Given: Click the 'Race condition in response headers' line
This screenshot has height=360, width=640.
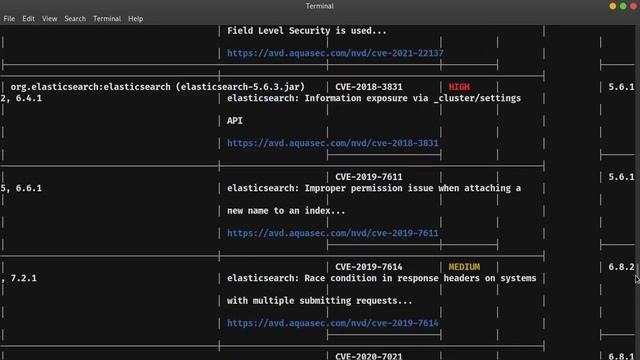Looking at the screenshot, I should click(x=382, y=278).
